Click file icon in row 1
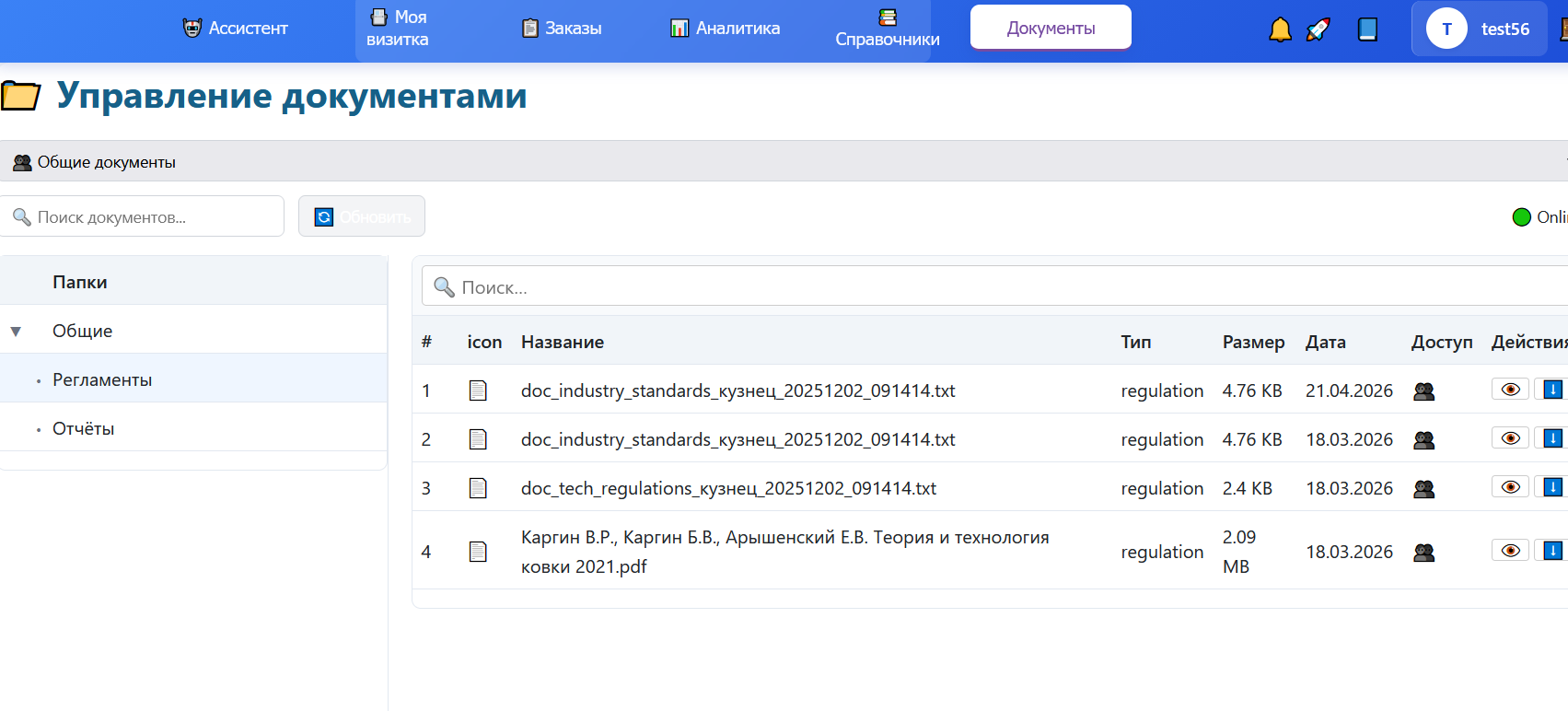1568x711 pixels. pyautogui.click(x=478, y=390)
